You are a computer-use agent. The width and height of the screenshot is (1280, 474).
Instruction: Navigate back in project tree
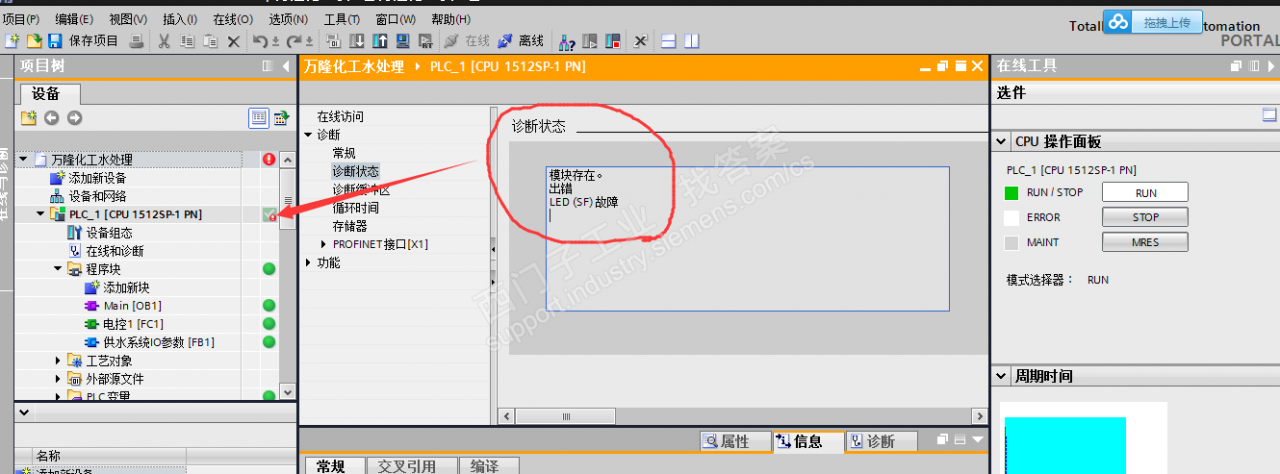point(51,118)
